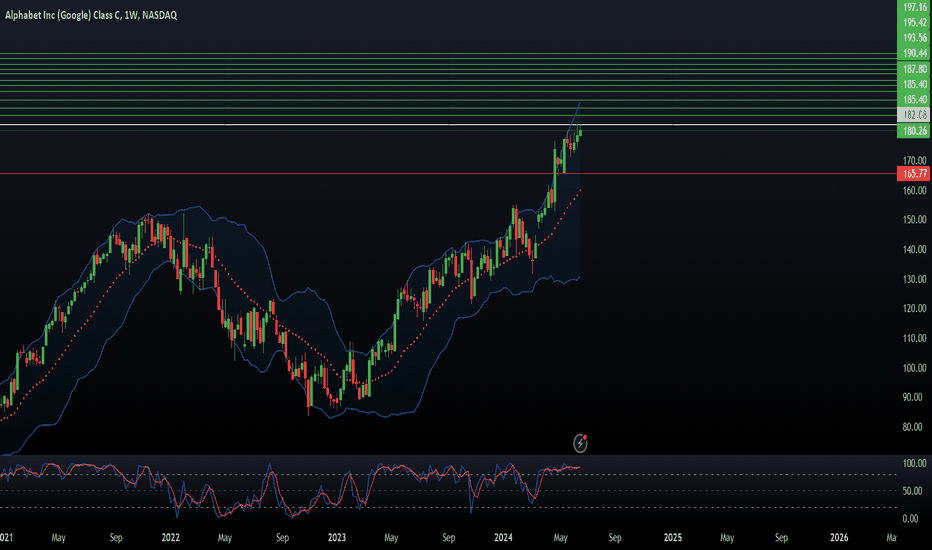Click the 2022 label on time axis
This screenshot has height=550, width=932.
(x=171, y=538)
